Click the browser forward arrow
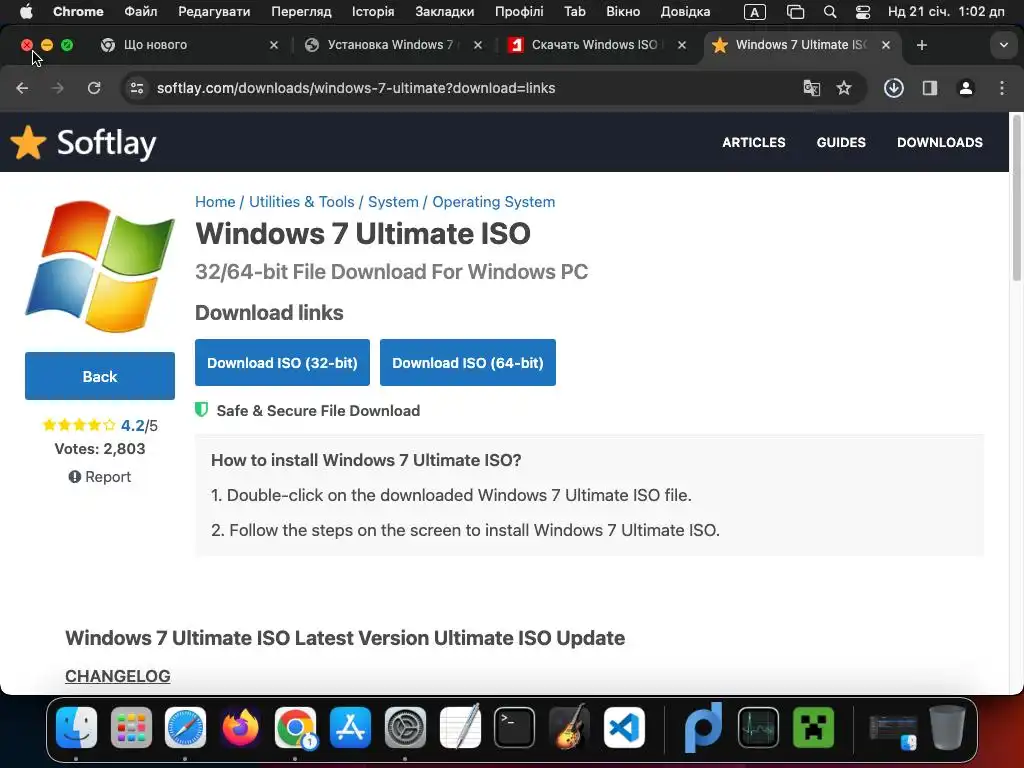Screen dimensions: 1024x768 (x=58, y=88)
